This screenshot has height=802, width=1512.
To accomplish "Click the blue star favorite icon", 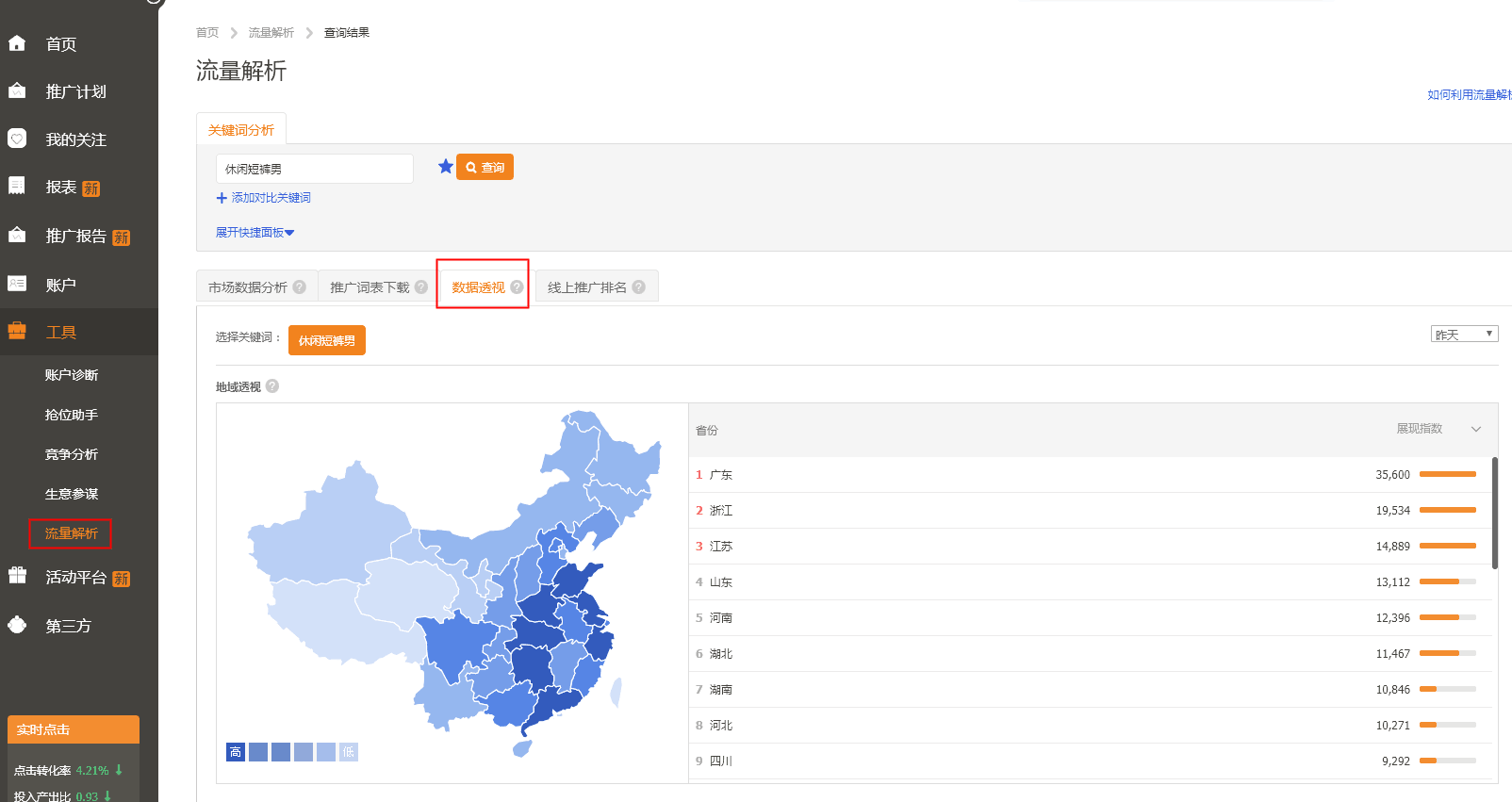I will [446, 167].
